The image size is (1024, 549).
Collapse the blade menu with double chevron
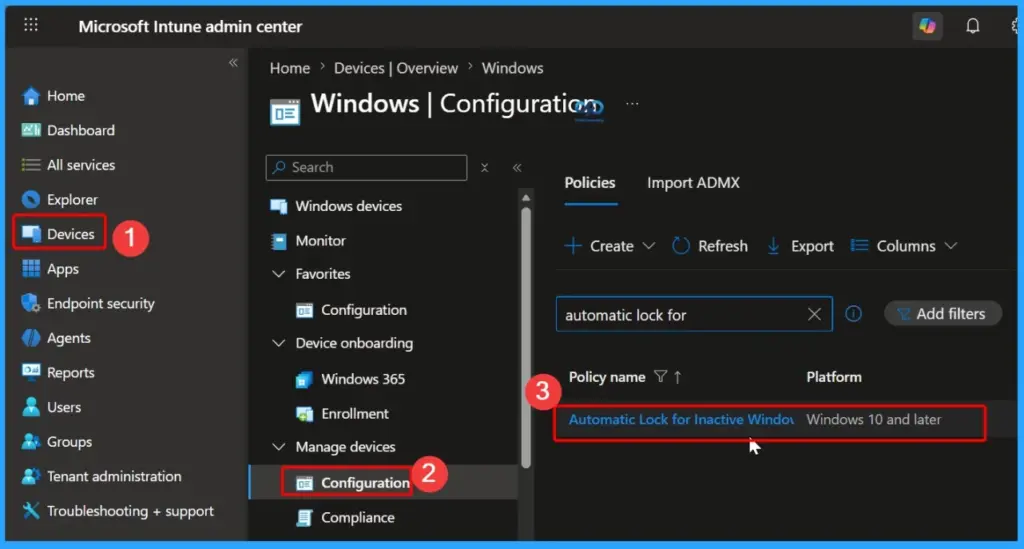point(517,168)
